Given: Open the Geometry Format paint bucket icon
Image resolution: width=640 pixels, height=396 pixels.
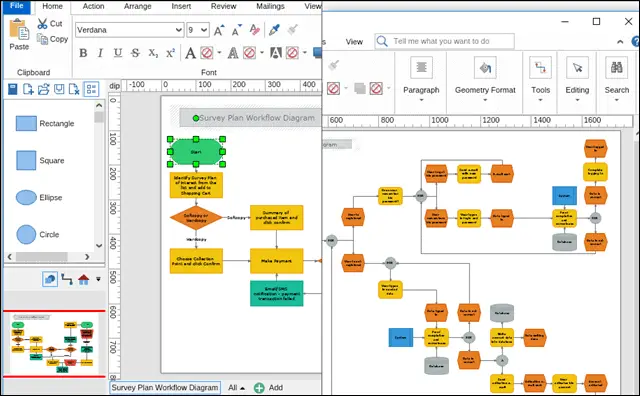Looking at the screenshot, I should click(485, 67).
